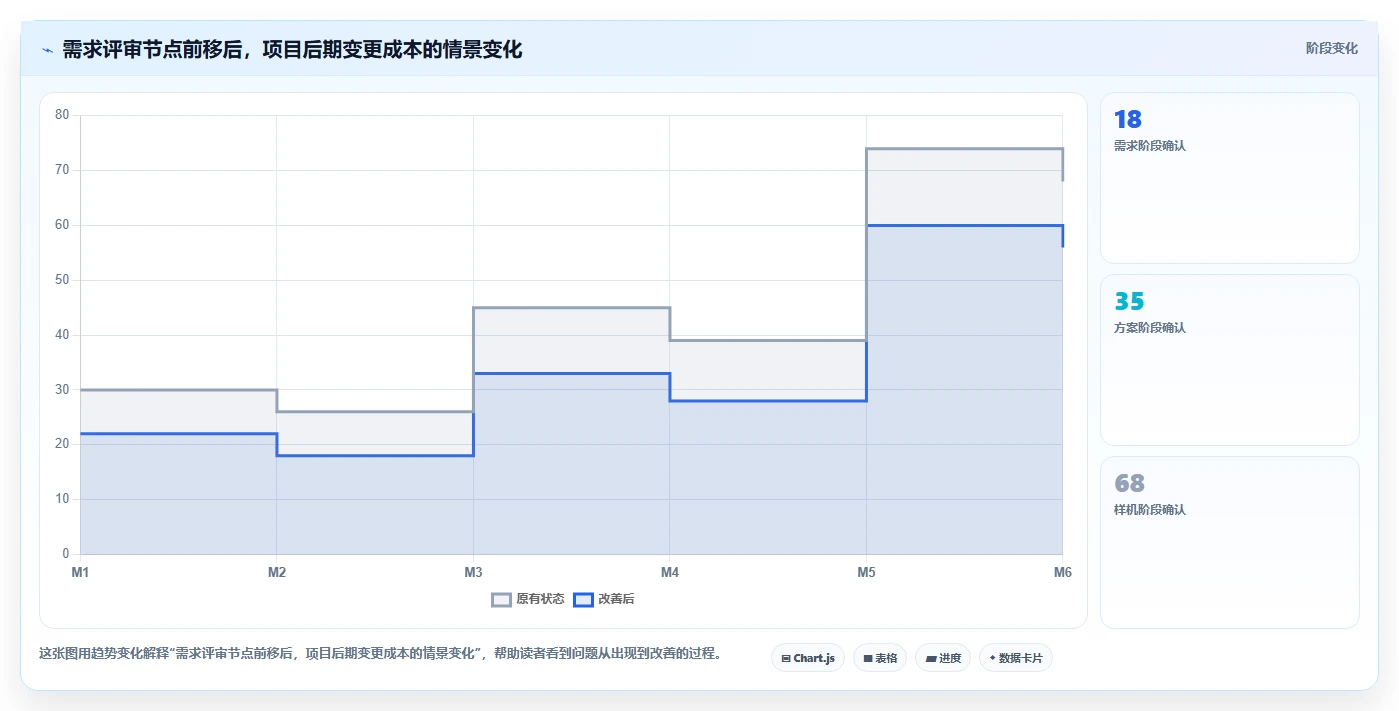Click the 50 y-axis tick label
The height and width of the screenshot is (711, 1399).
click(x=62, y=280)
